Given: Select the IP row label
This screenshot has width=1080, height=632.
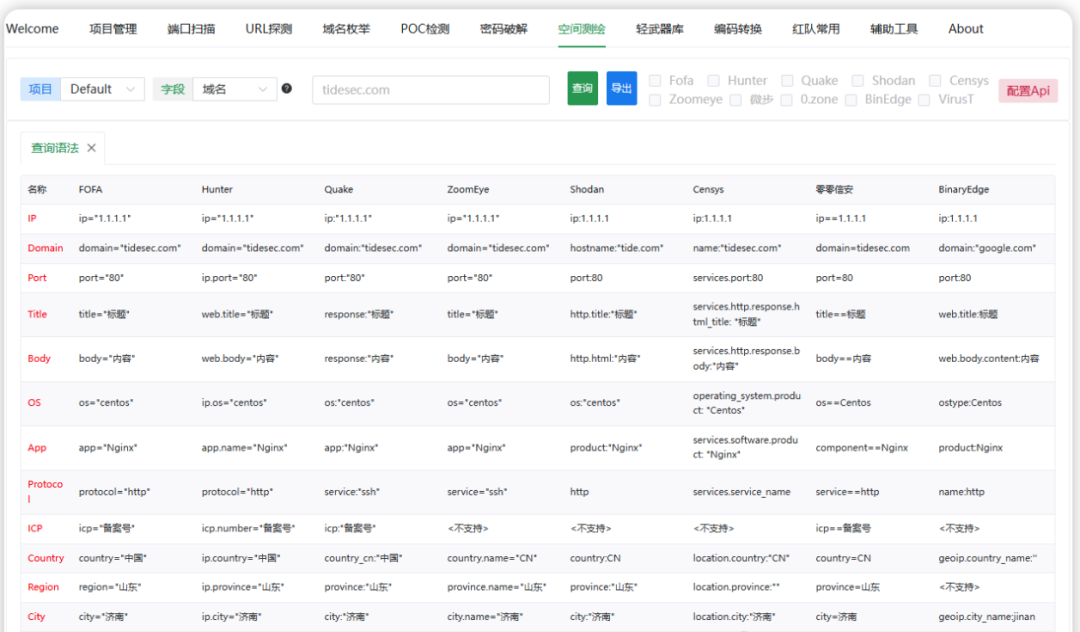Looking at the screenshot, I should click(32, 218).
